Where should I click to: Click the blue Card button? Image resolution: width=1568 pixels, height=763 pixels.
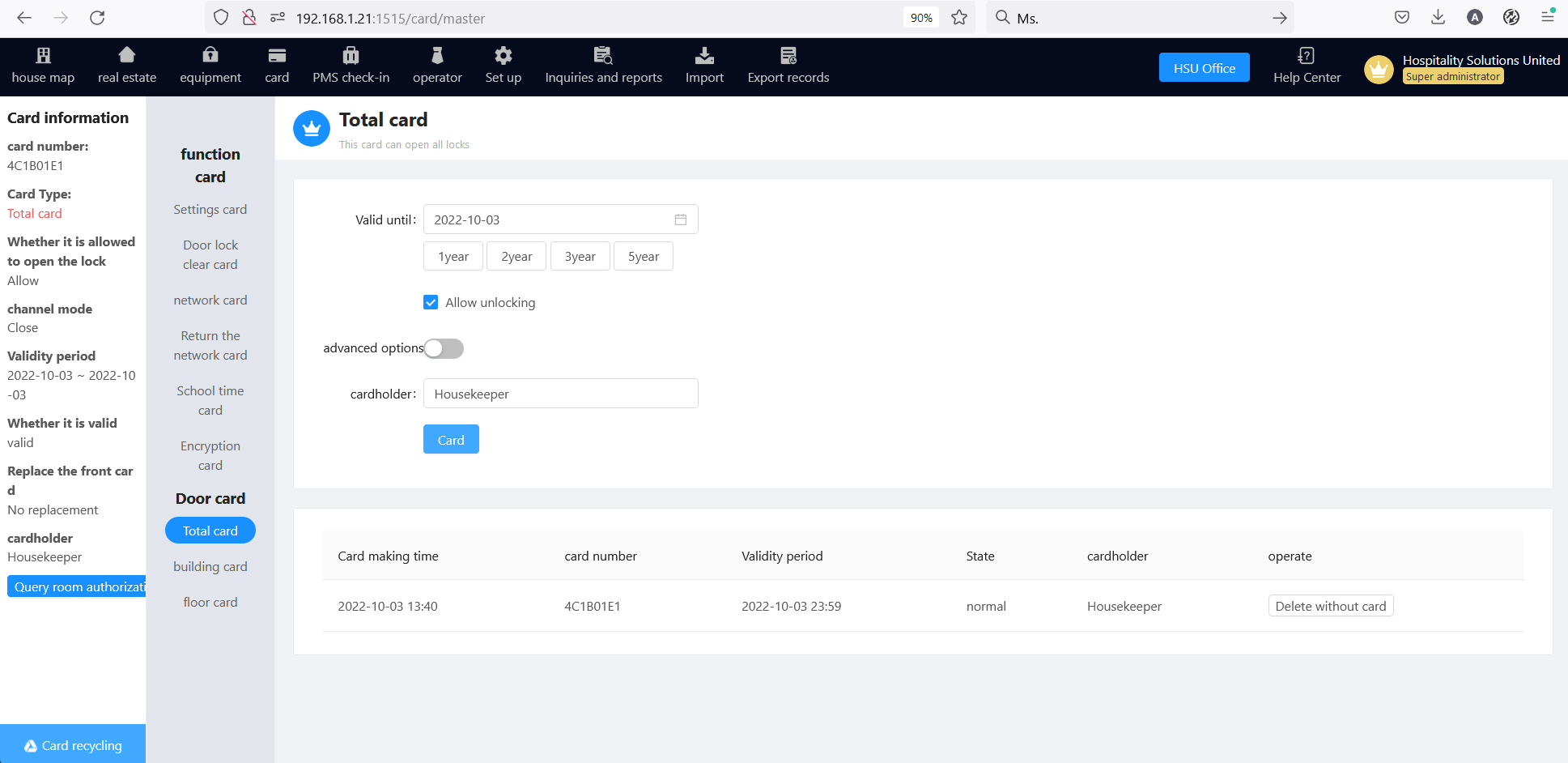[451, 439]
